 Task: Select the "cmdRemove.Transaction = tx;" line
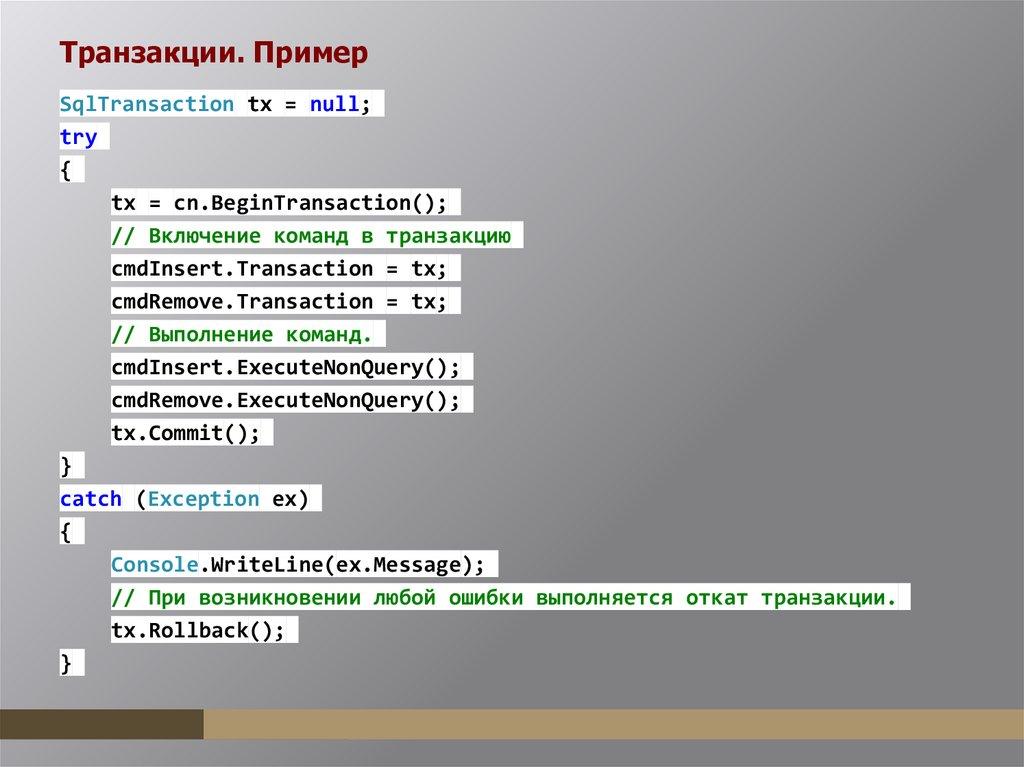pyautogui.click(x=279, y=302)
